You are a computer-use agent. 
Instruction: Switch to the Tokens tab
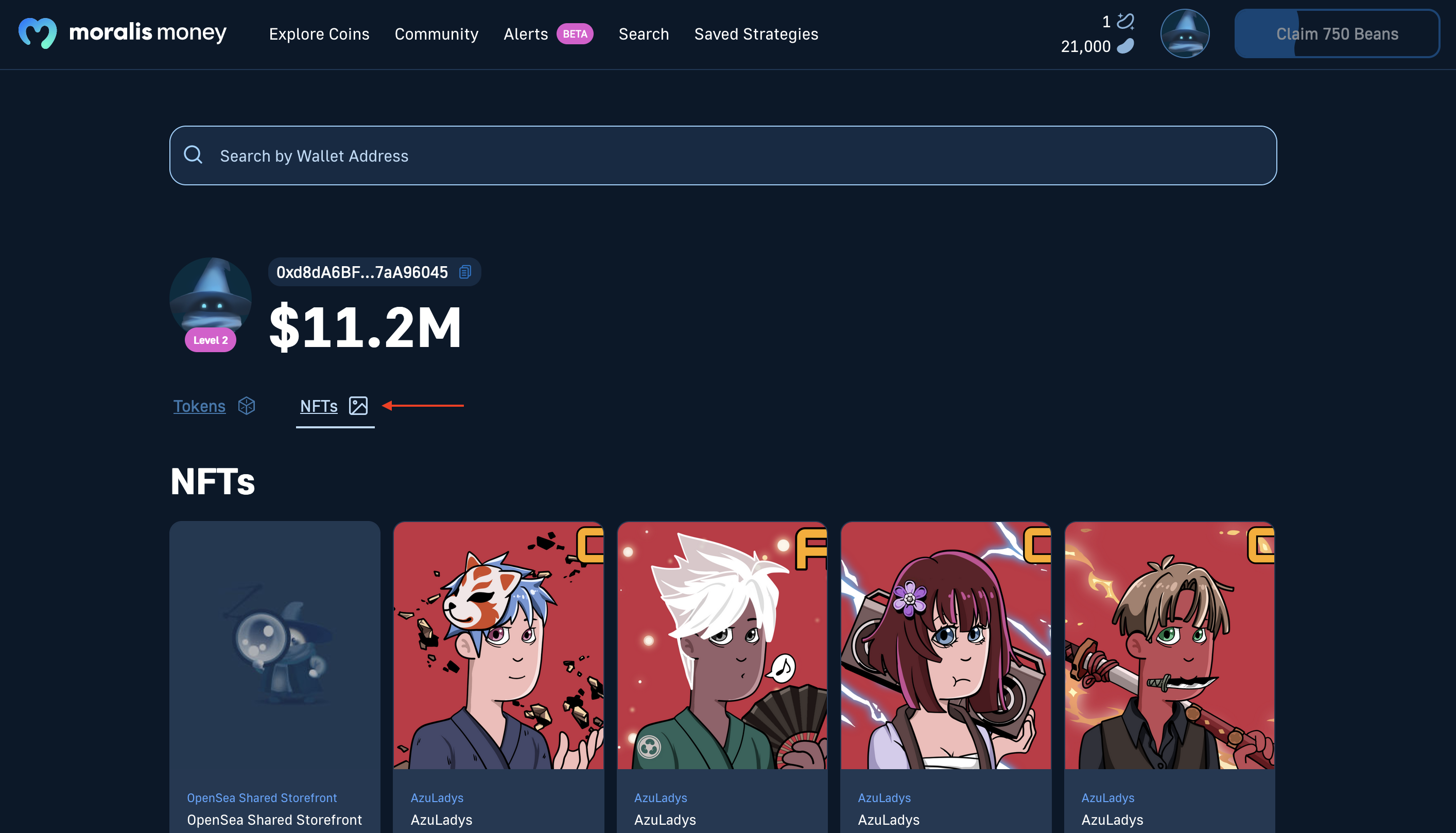tap(199, 405)
